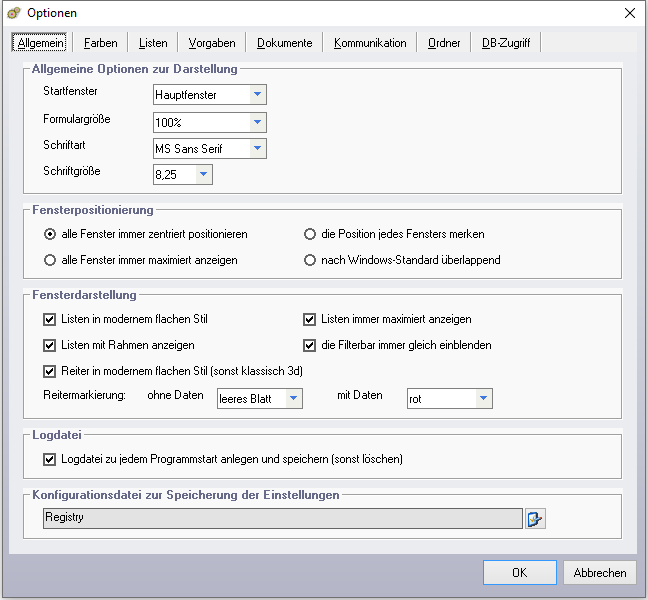Disable 'die Filterbar immer gleich einblenden'
Image resolution: width=648 pixels, height=600 pixels.
click(x=310, y=345)
